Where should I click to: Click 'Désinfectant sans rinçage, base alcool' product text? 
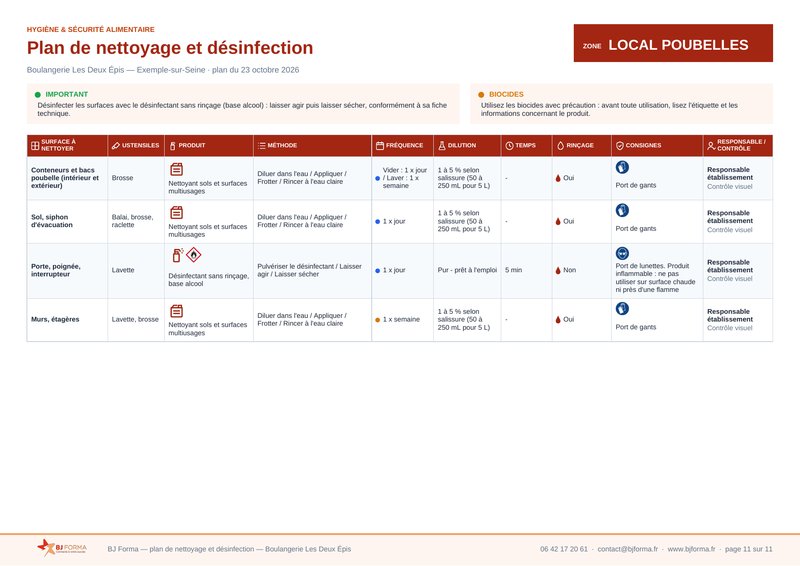pos(209,280)
